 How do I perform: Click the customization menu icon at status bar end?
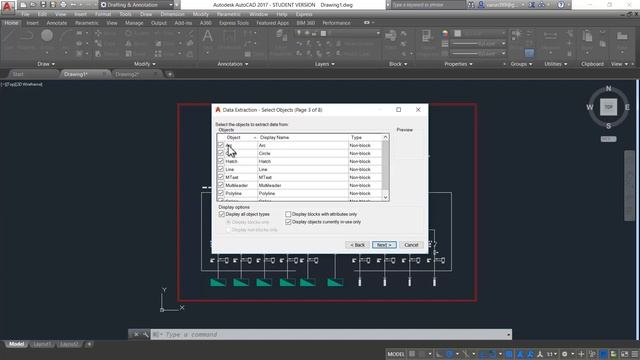[x=635, y=354]
